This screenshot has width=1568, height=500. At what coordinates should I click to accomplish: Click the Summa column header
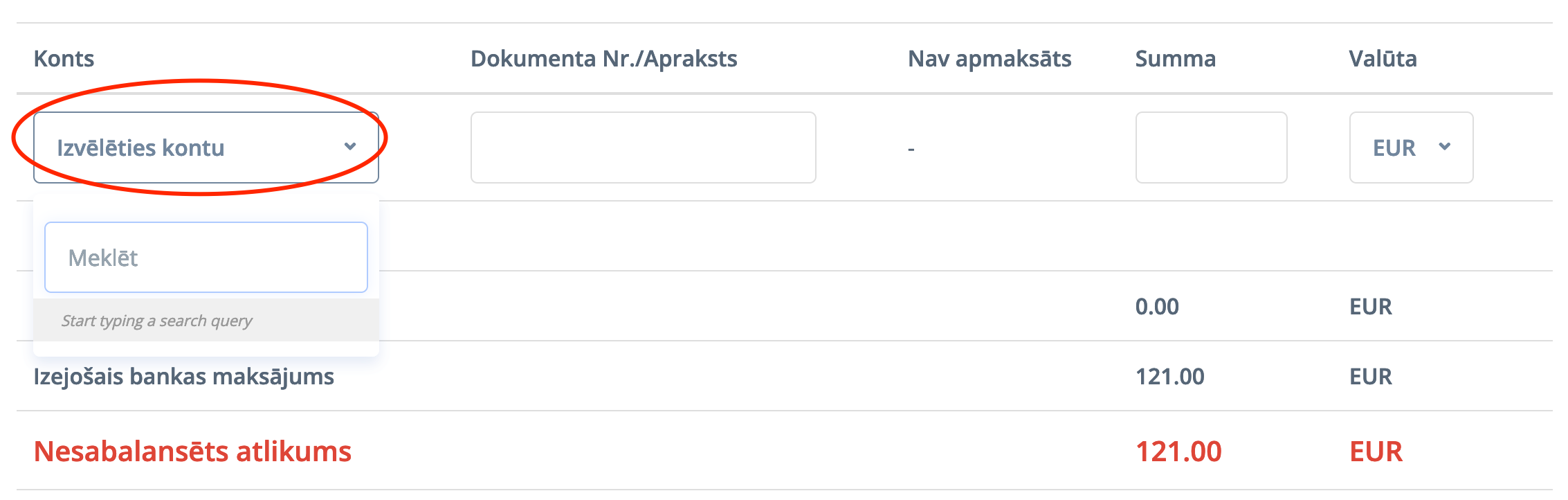pos(1175,59)
